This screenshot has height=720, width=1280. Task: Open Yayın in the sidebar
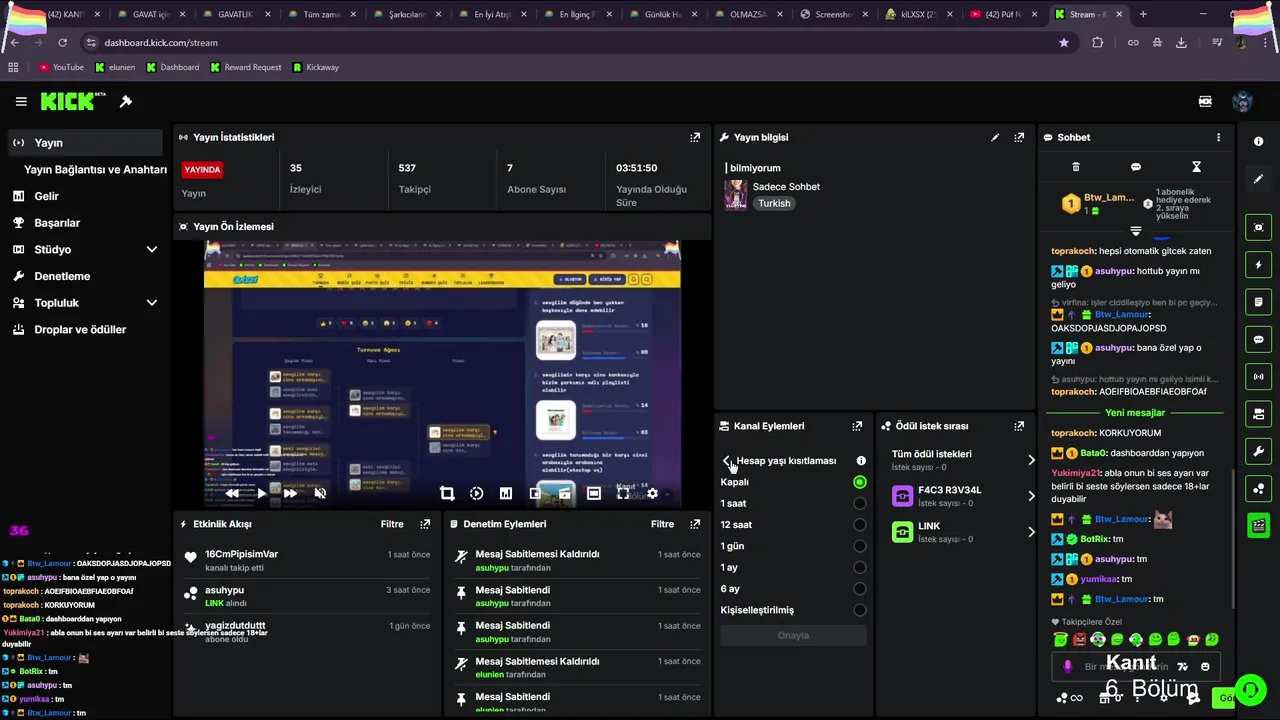pos(84,142)
